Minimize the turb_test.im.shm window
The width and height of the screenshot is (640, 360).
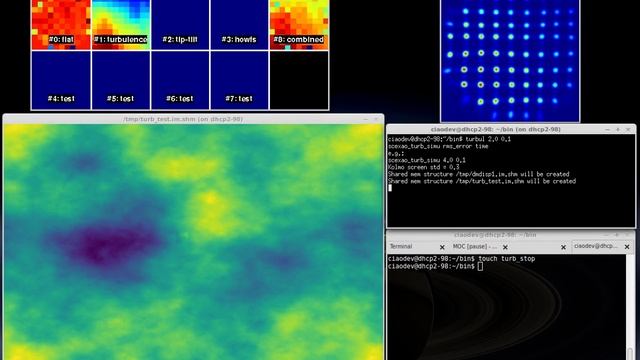coord(366,119)
